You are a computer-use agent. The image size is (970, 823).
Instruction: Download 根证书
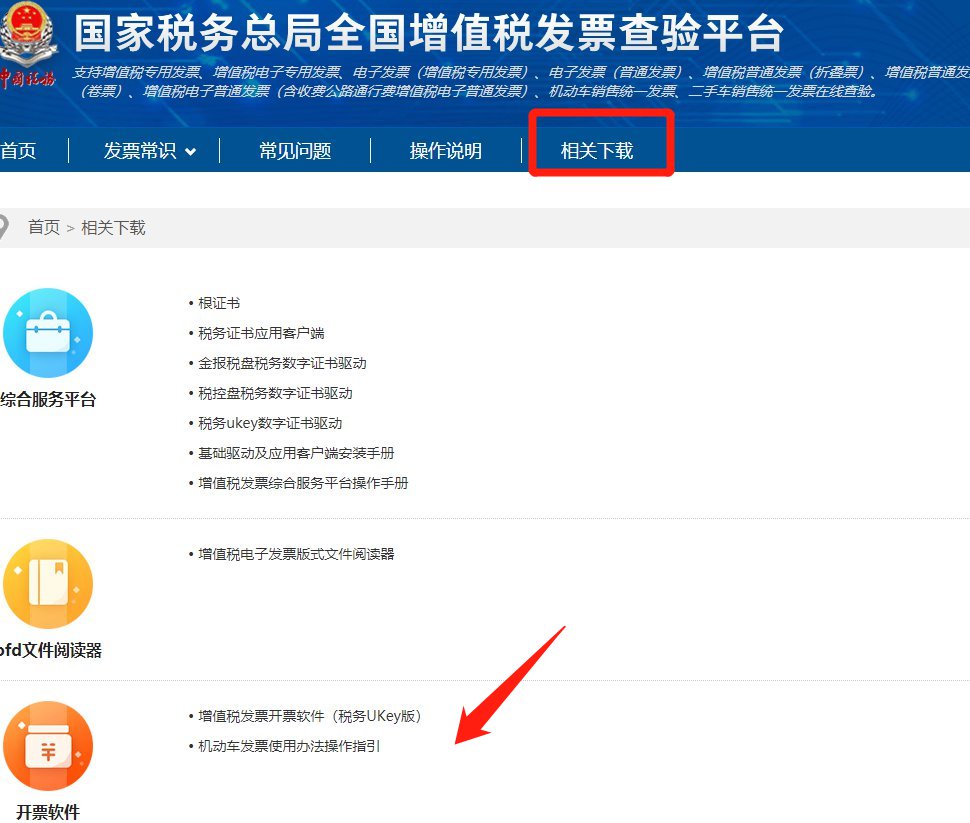[x=218, y=303]
